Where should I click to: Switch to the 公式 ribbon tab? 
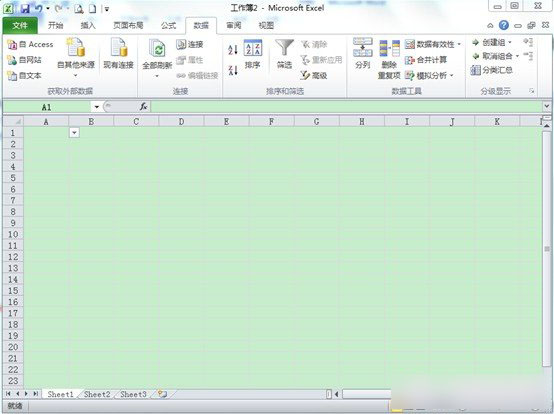pos(169,25)
